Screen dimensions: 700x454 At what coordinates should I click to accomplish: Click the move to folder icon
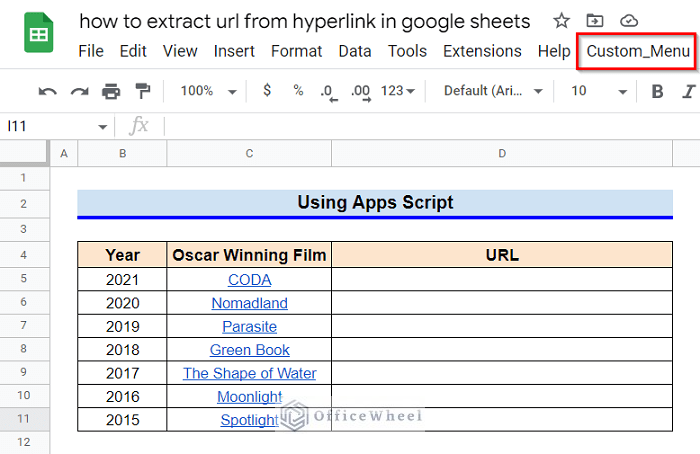595,21
